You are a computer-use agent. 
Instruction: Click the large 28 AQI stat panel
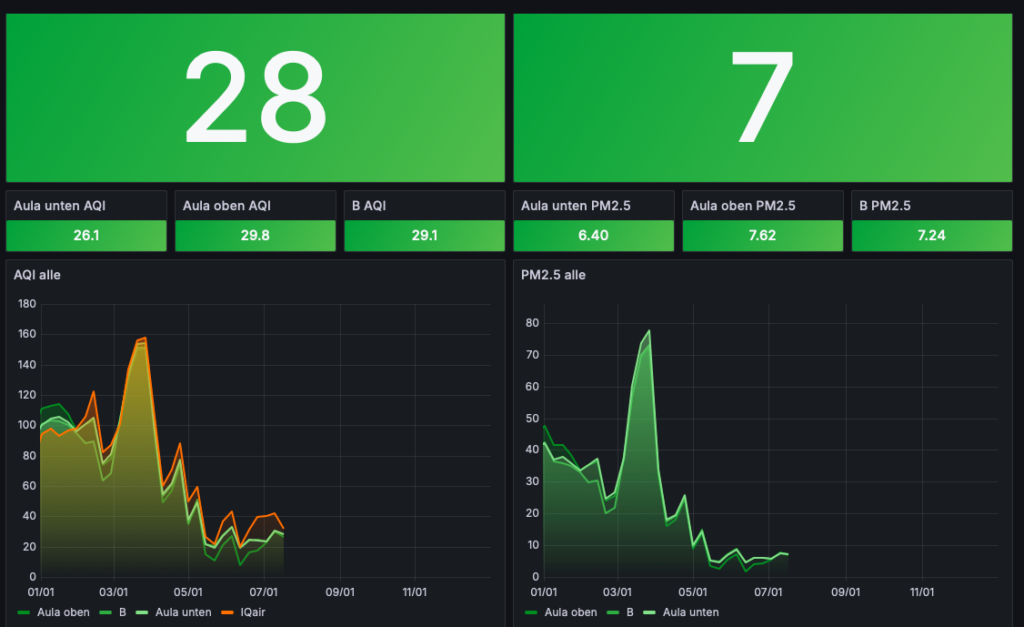click(255, 98)
